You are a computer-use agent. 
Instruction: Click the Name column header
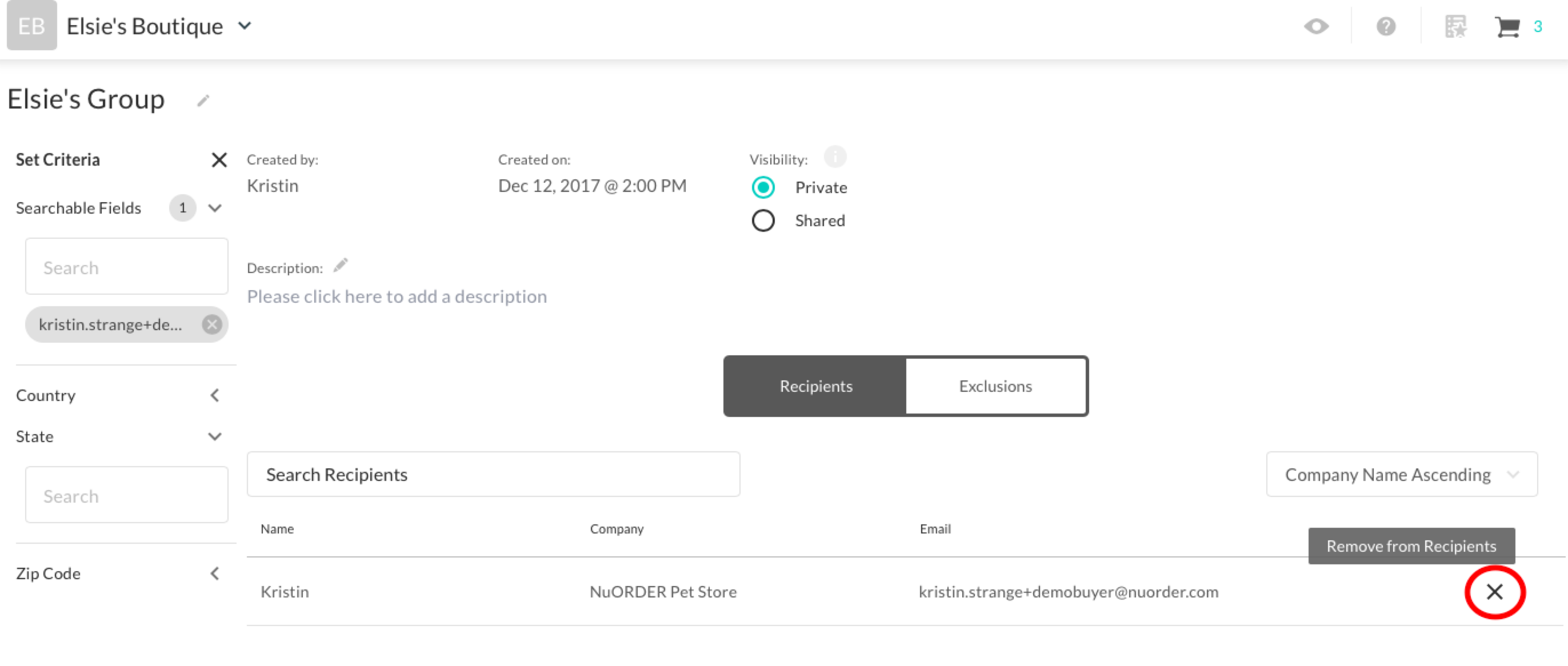coord(277,529)
